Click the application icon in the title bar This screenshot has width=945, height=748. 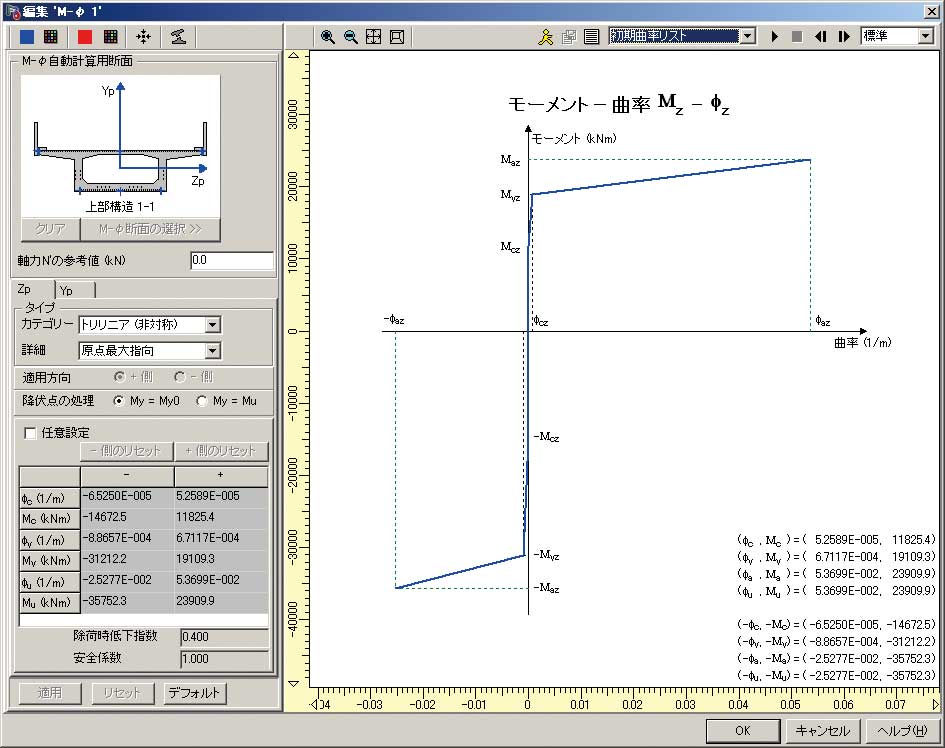pos(14,11)
